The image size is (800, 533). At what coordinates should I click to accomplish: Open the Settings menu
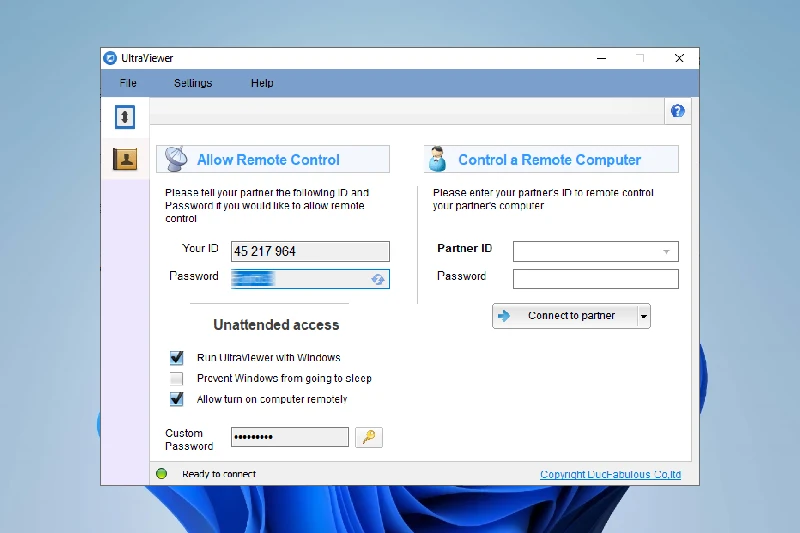coord(193,83)
